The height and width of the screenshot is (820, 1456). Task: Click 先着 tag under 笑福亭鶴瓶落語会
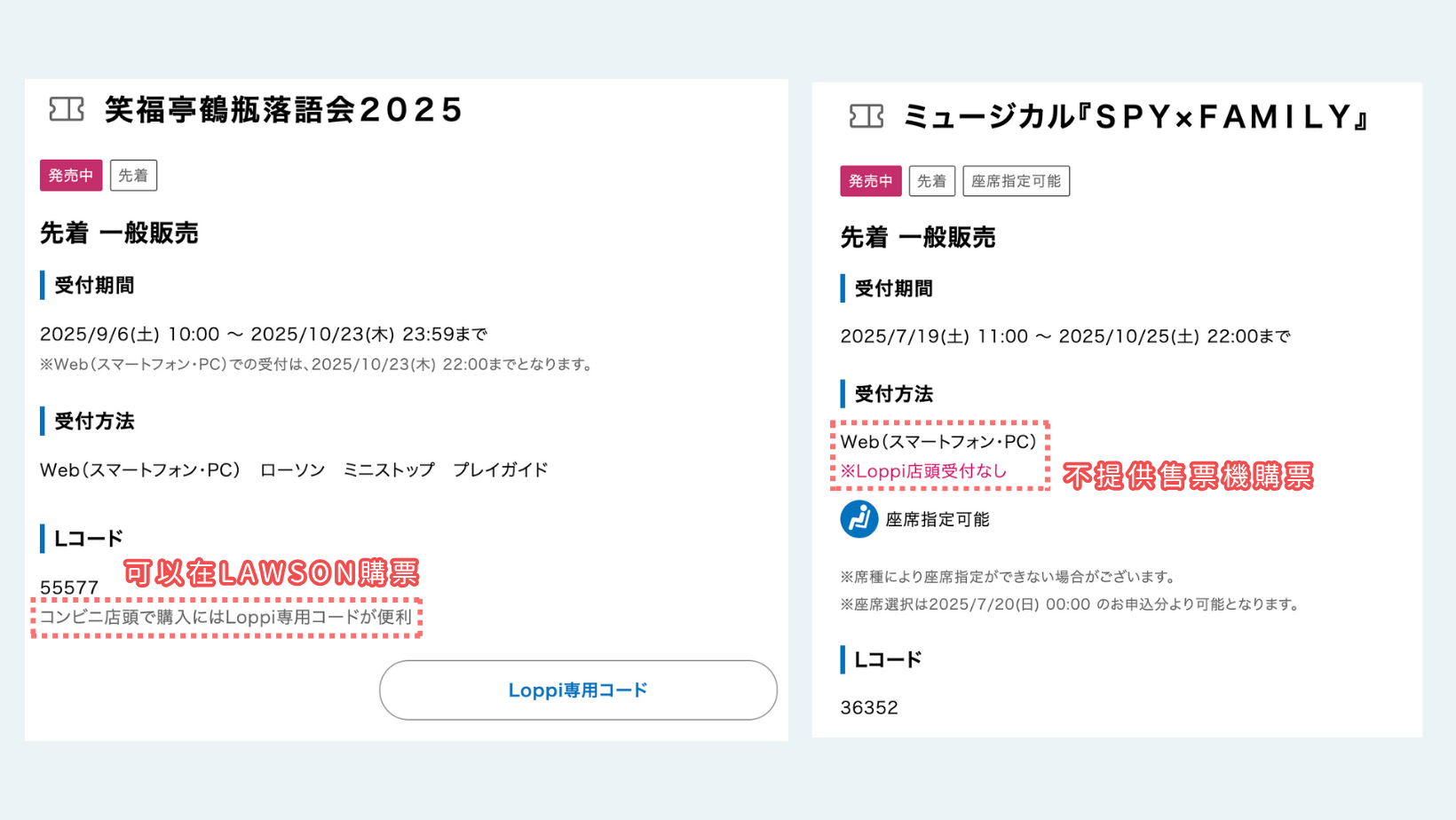coord(133,176)
